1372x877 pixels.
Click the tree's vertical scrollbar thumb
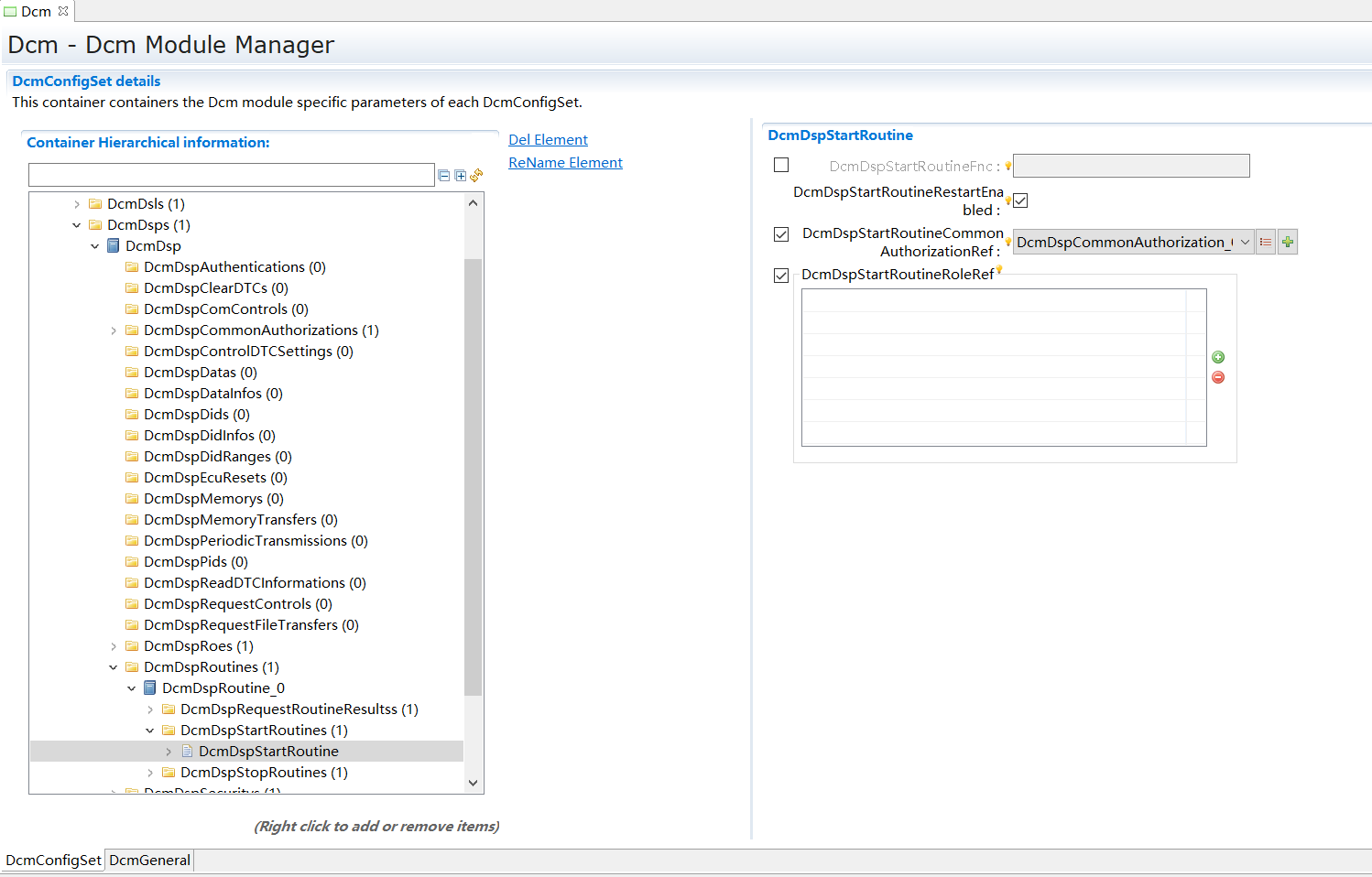tap(473, 476)
